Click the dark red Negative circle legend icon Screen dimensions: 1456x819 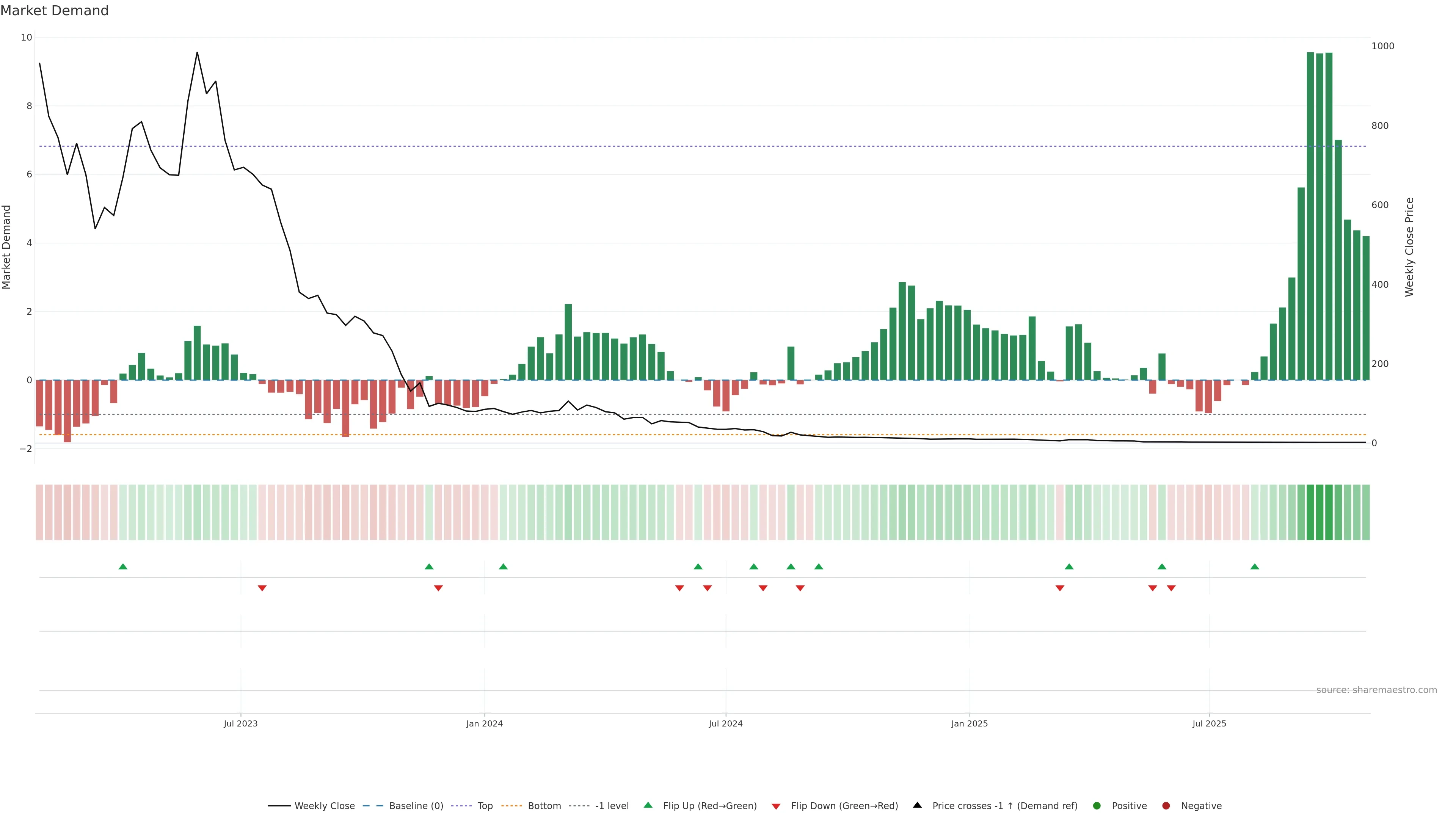point(1166,806)
